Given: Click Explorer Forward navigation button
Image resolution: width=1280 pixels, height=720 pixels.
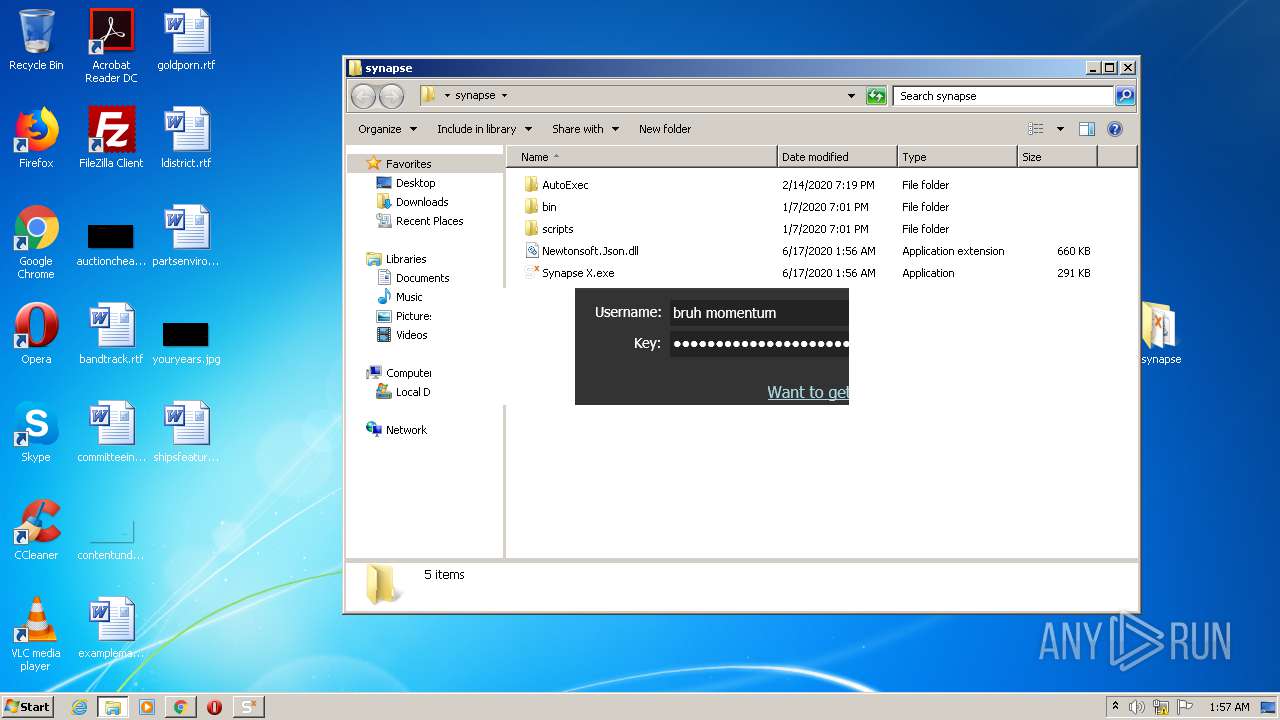Looking at the screenshot, I should [x=391, y=96].
